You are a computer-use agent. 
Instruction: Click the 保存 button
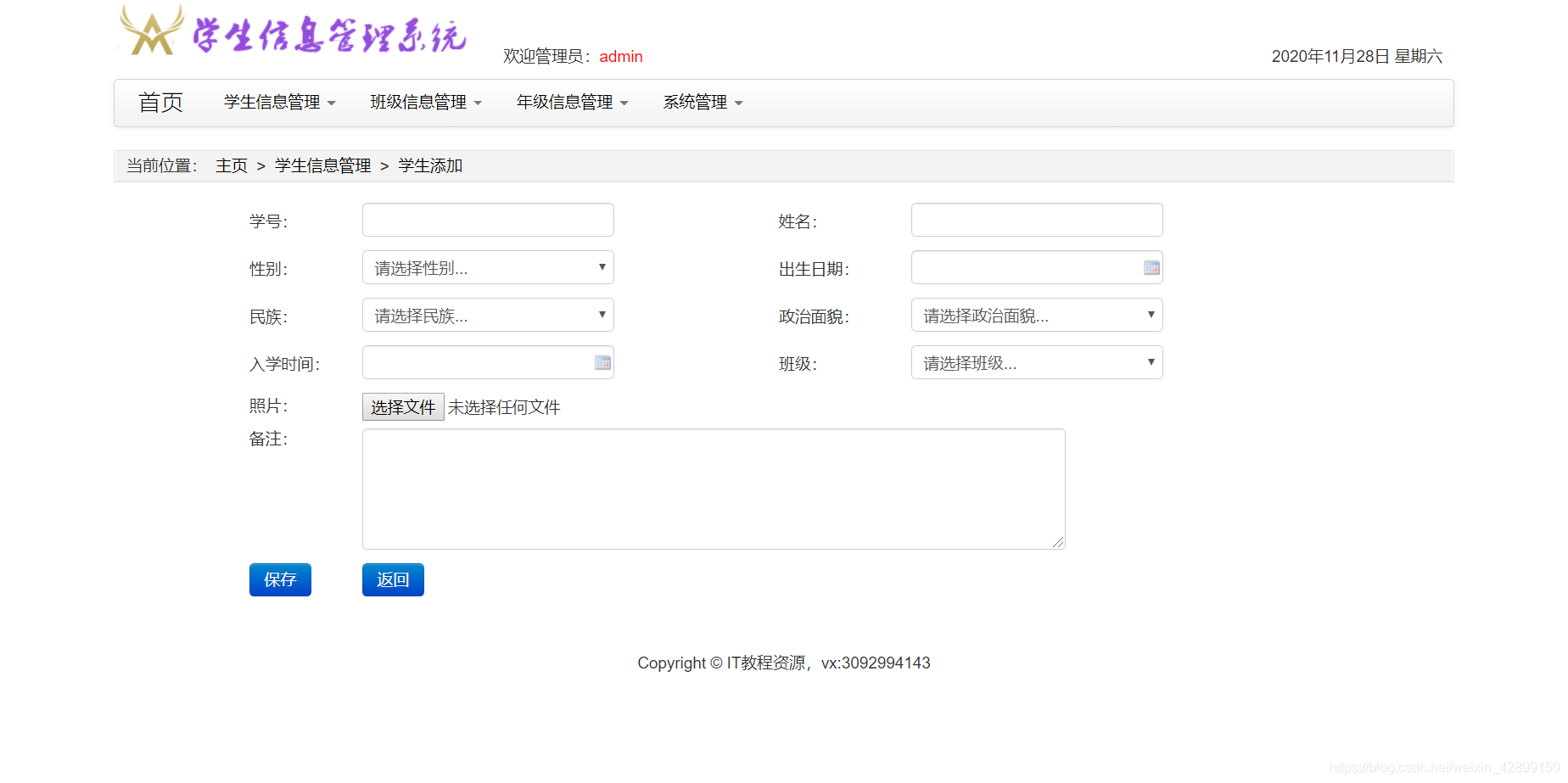pyautogui.click(x=280, y=579)
